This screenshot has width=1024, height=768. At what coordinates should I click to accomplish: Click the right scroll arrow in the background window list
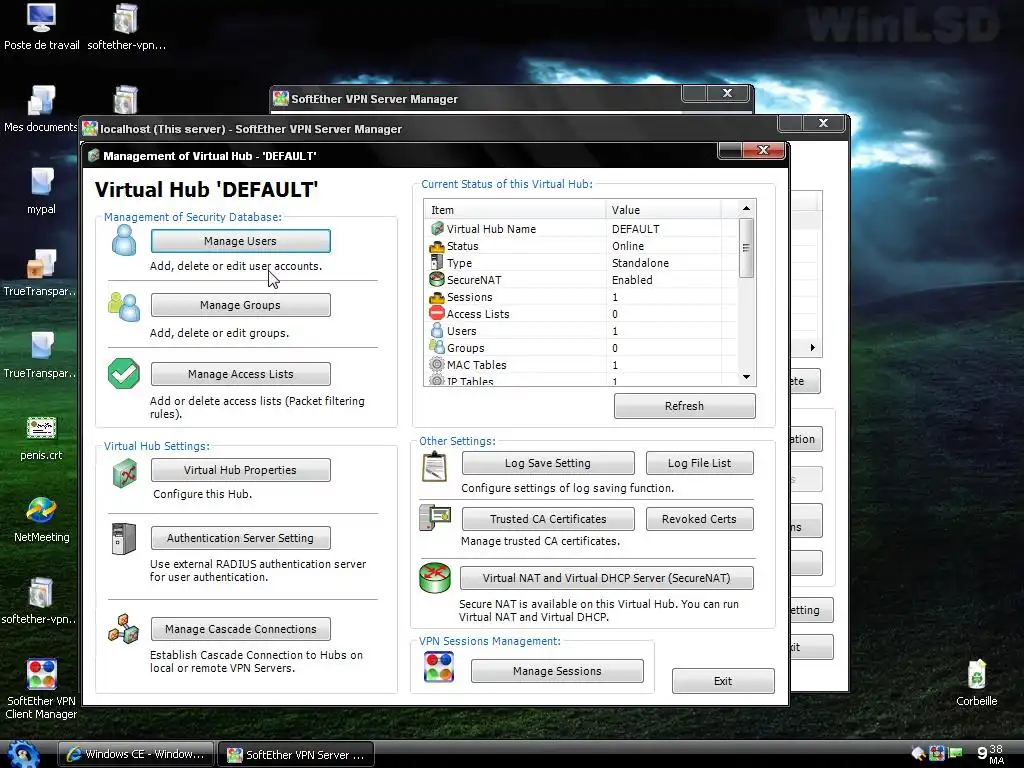coord(813,347)
